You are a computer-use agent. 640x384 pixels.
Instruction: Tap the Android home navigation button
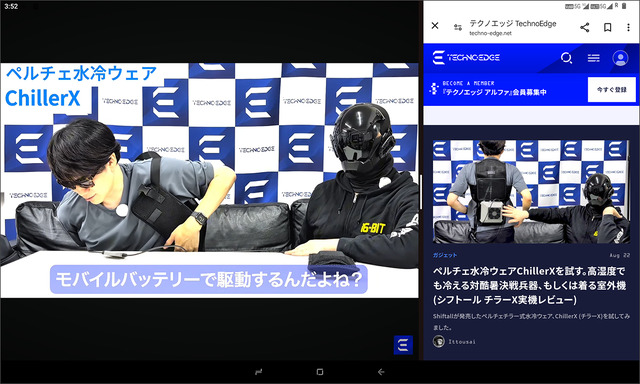click(x=320, y=372)
